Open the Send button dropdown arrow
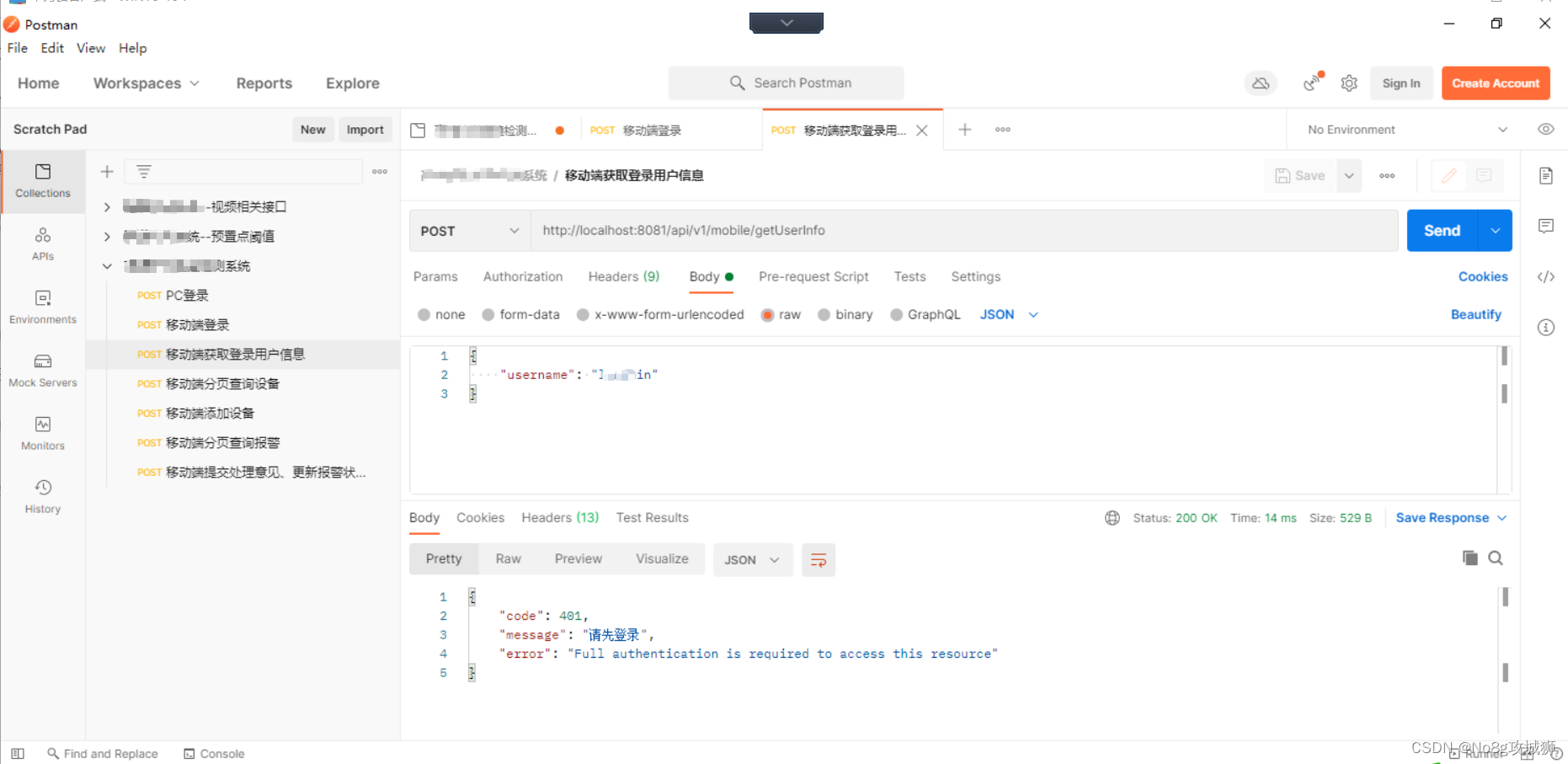Viewport: 1568px width, 764px height. pyautogui.click(x=1495, y=231)
